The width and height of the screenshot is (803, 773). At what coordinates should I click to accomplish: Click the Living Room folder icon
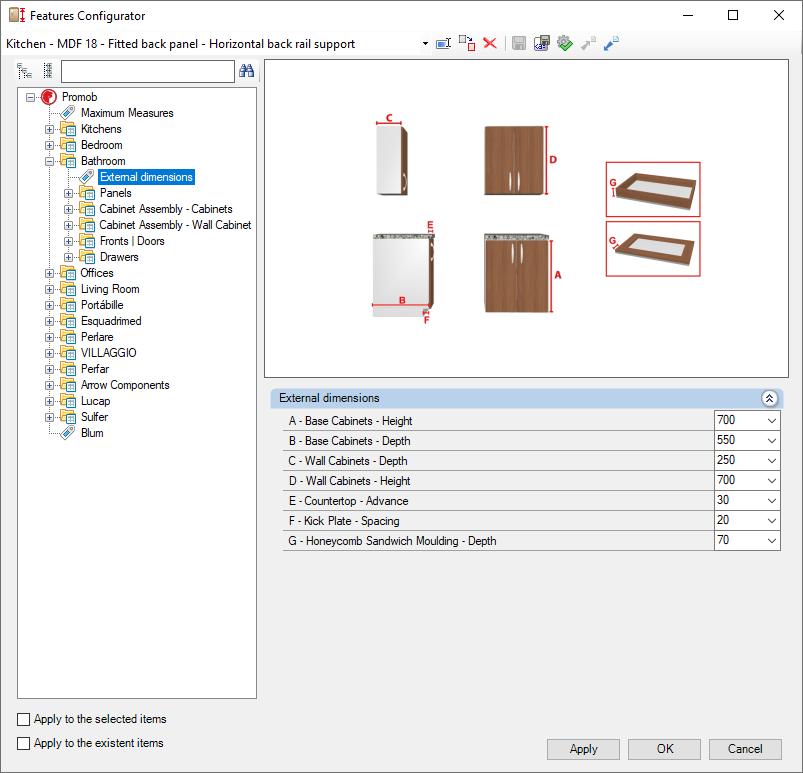[68, 289]
